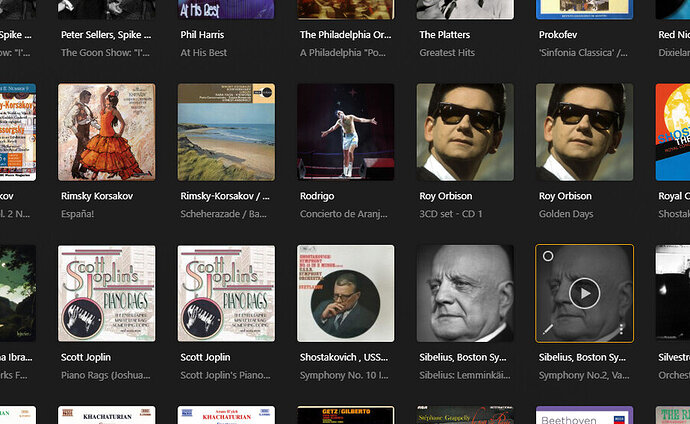Image resolution: width=690 pixels, height=424 pixels.
Task: Tick the select circle on Sibelius Symphony No.2
Action: coord(548,256)
